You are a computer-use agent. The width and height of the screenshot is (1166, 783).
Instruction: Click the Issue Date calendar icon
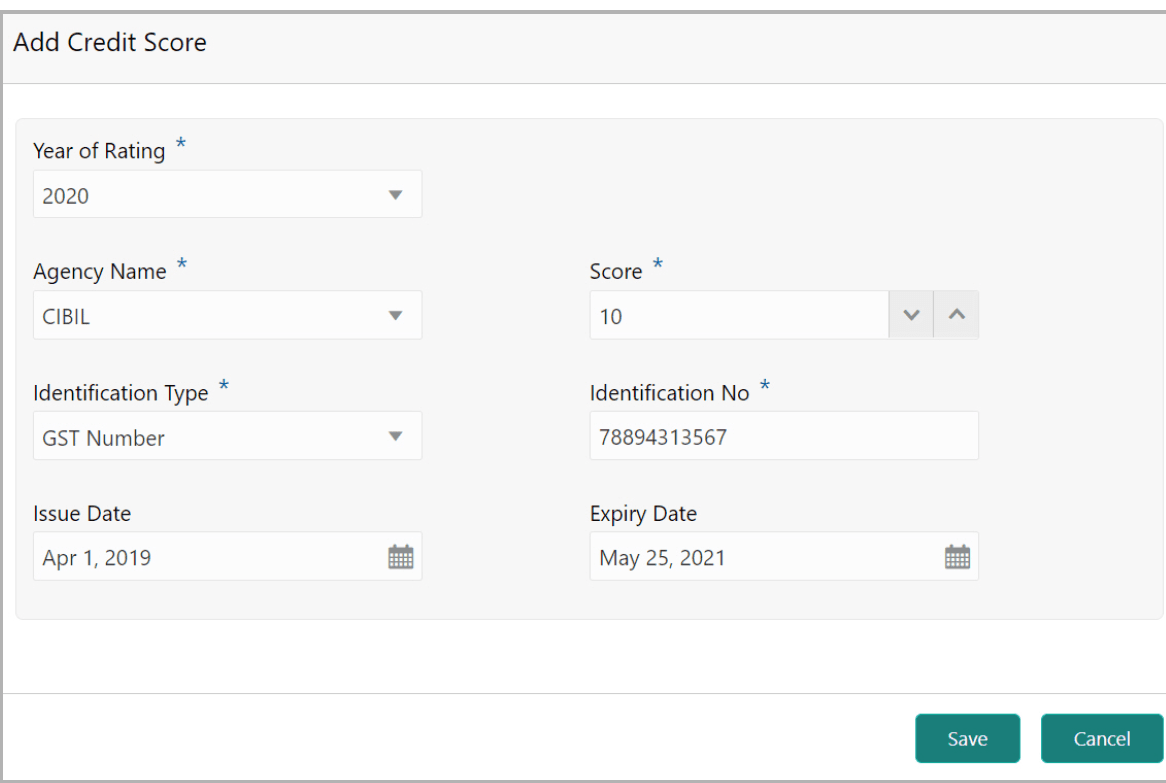pyautogui.click(x=401, y=556)
